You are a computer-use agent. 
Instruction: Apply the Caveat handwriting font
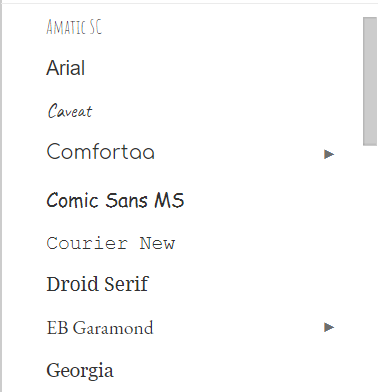pos(70,111)
